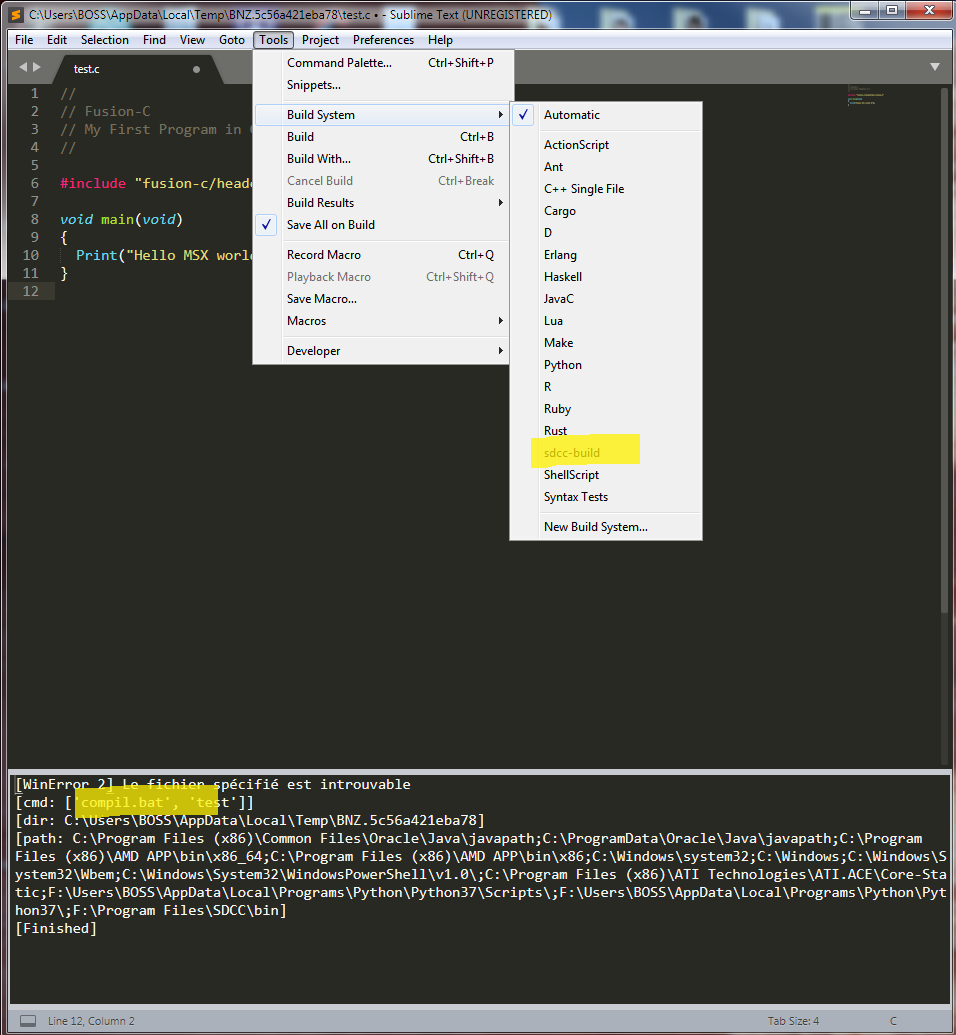
Task: Click the unsaved dot on test.c tab
Action: [196, 69]
